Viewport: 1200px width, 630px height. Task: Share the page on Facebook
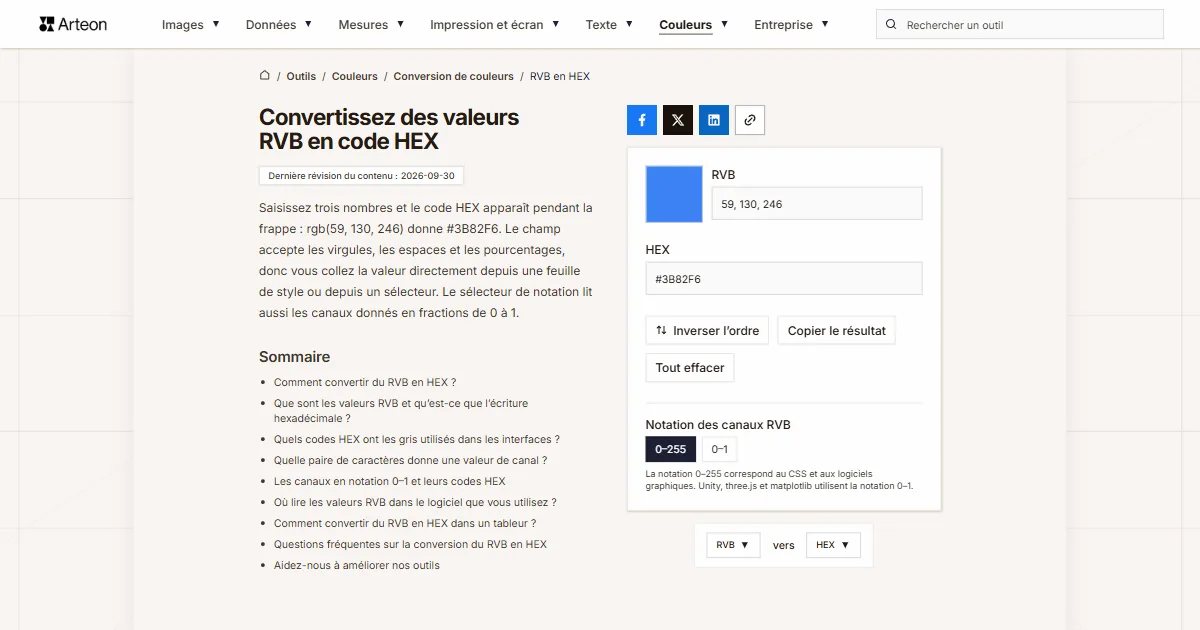tap(642, 120)
